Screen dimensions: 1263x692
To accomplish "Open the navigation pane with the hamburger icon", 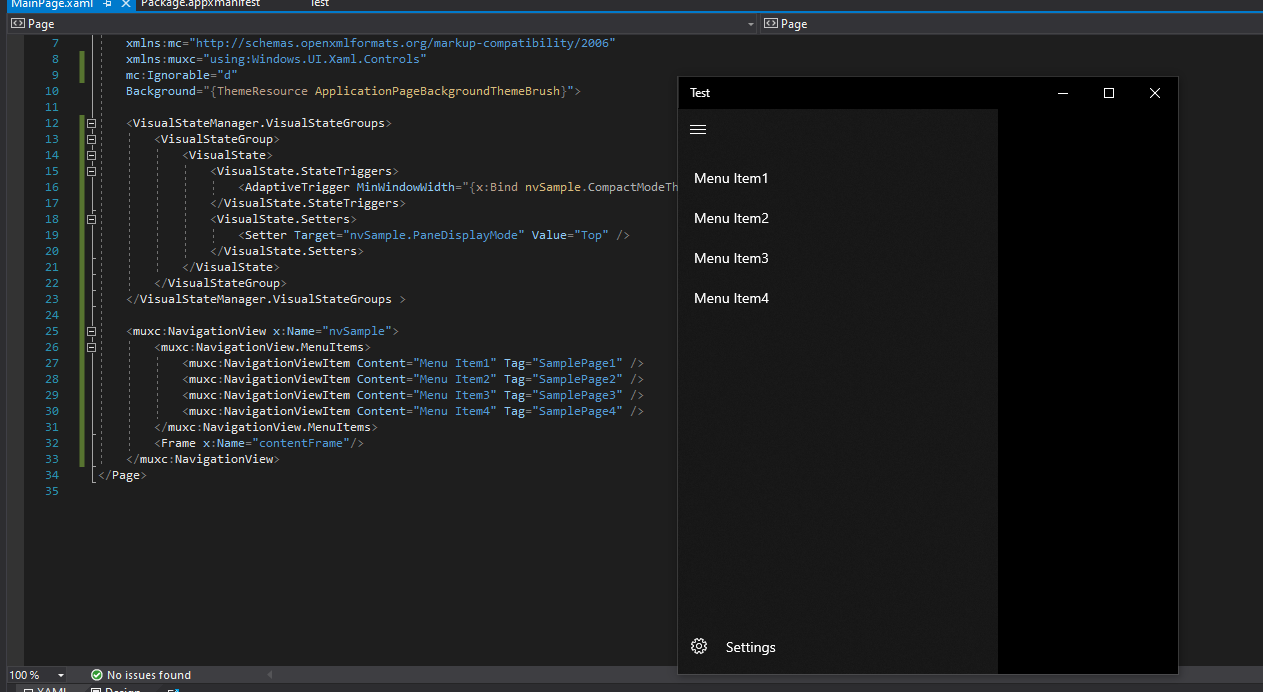I will (697, 129).
